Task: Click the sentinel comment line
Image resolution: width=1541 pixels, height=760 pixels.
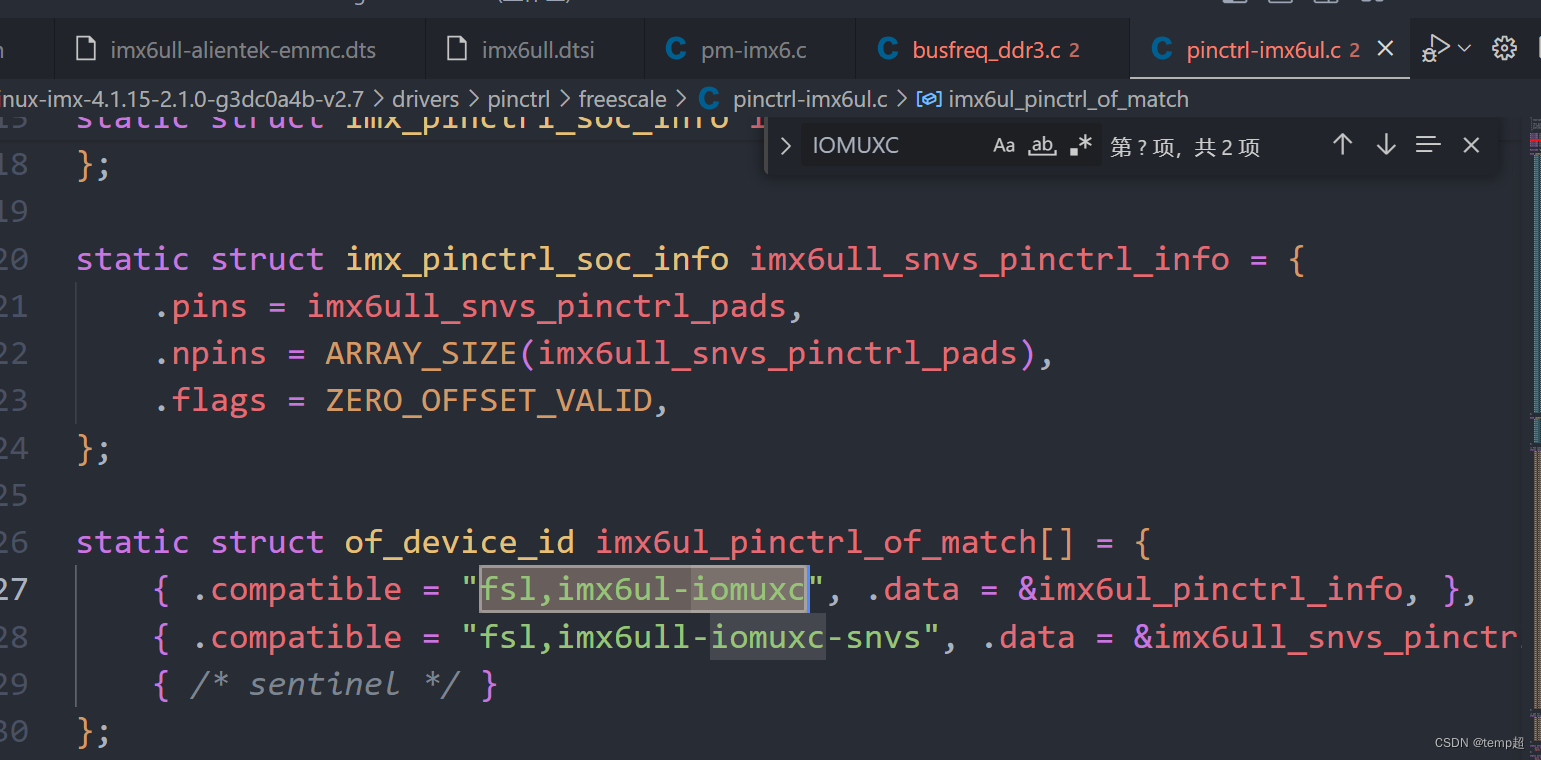Action: [325, 684]
